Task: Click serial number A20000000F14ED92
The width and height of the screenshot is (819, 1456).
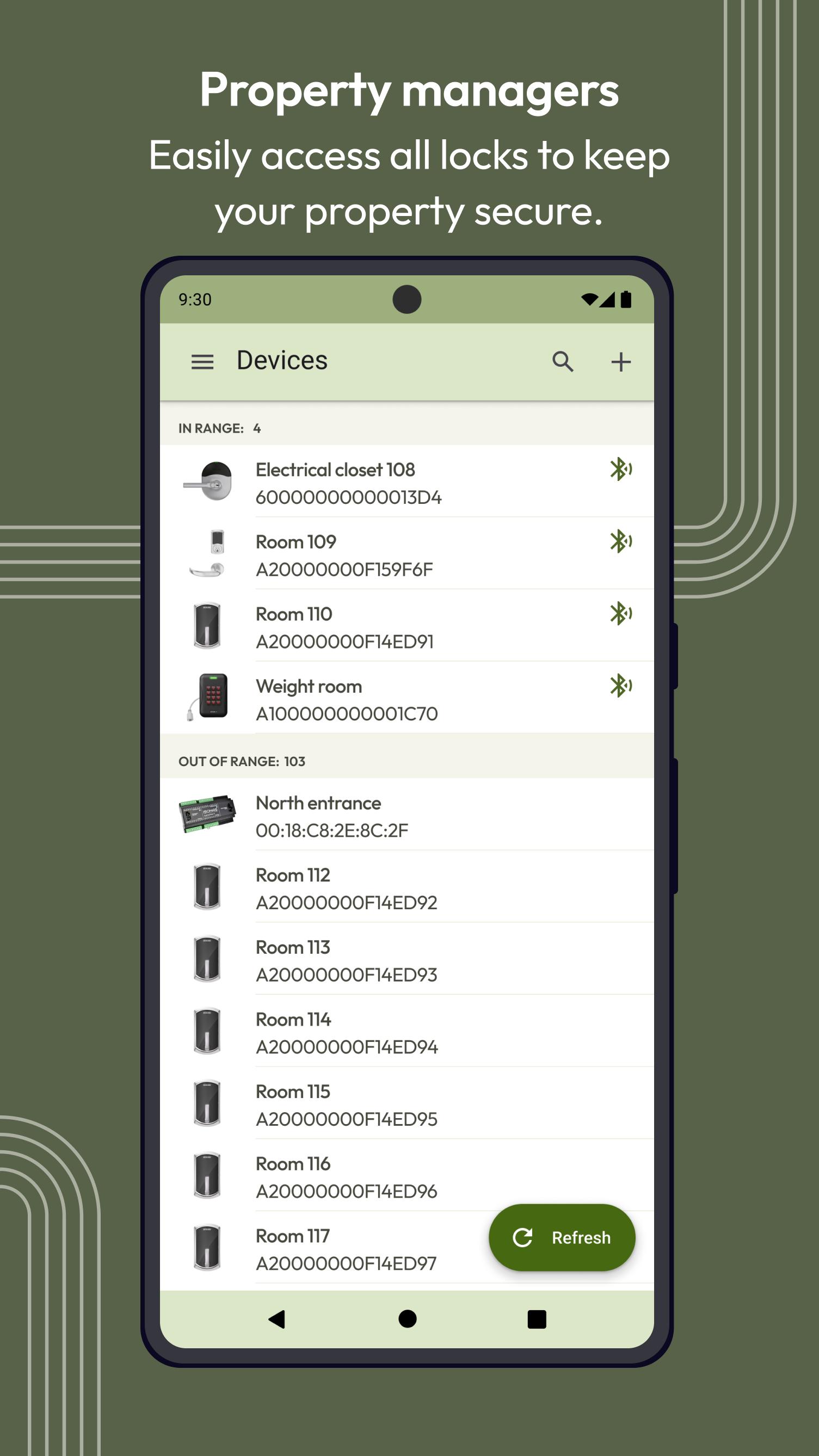Action: pyautogui.click(x=347, y=903)
